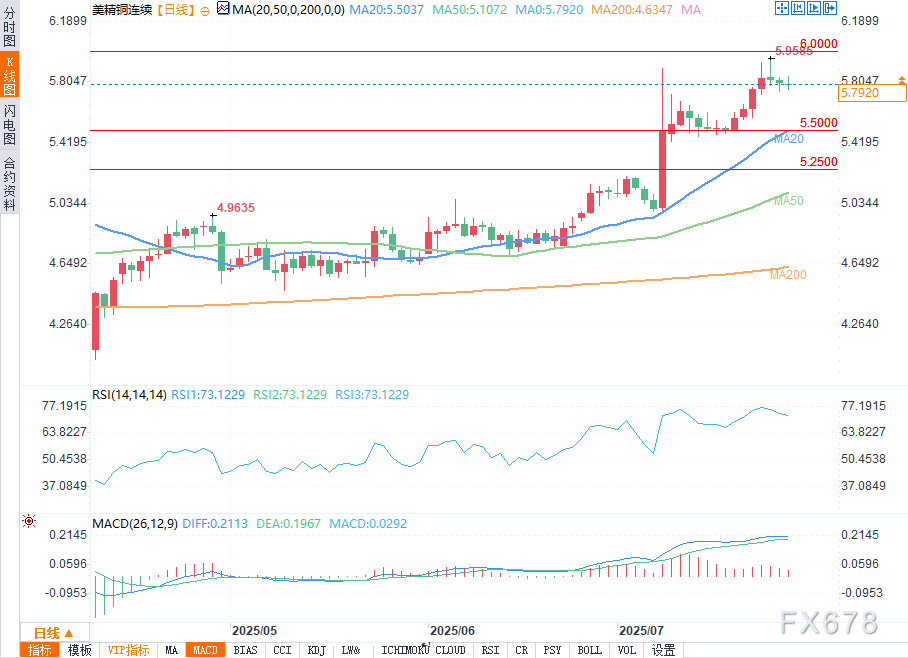This screenshot has width=908, height=658.
Task: Toggle the MACD indicator button
Action: [205, 650]
